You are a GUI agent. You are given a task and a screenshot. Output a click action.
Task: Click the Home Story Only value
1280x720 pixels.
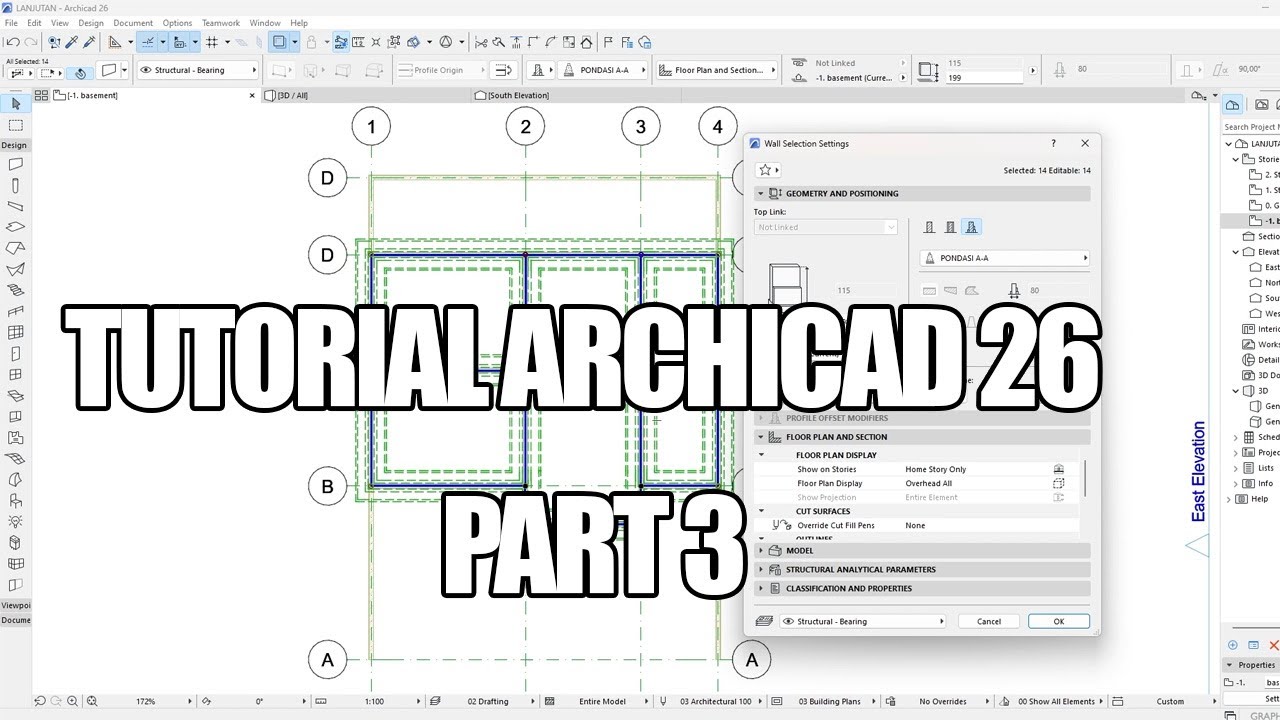tap(936, 469)
